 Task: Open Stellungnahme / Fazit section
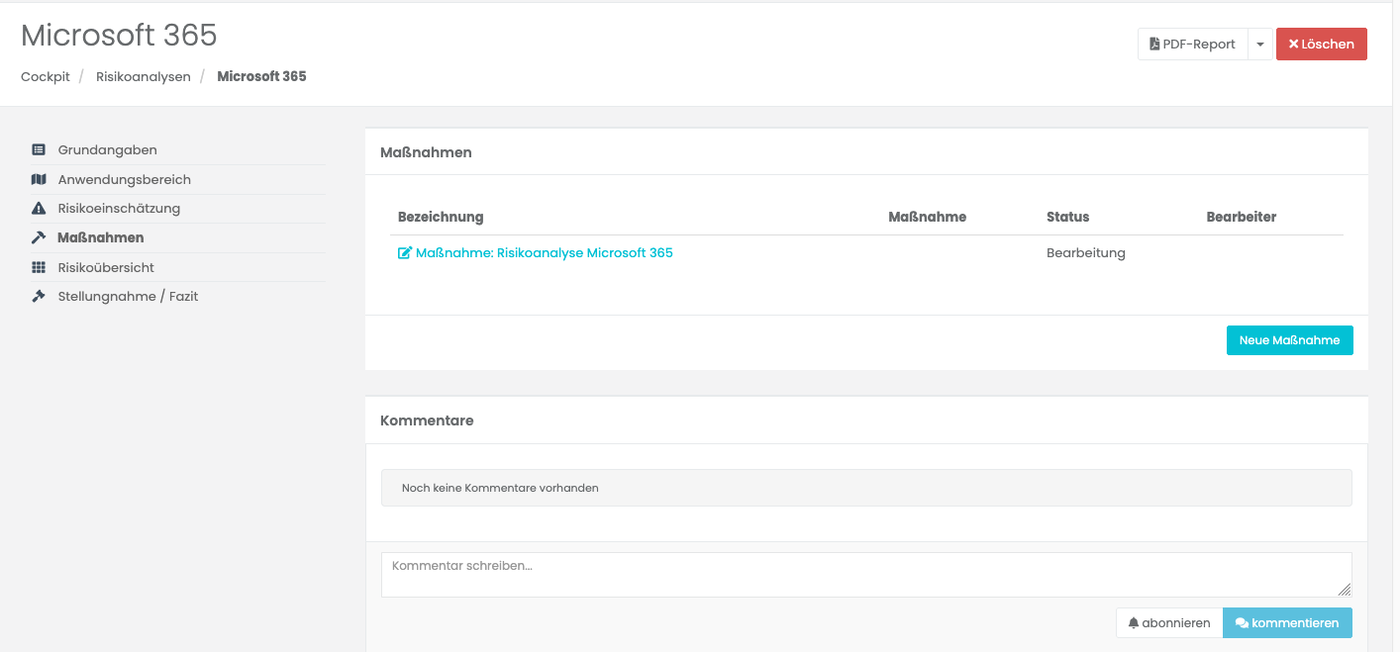128,297
